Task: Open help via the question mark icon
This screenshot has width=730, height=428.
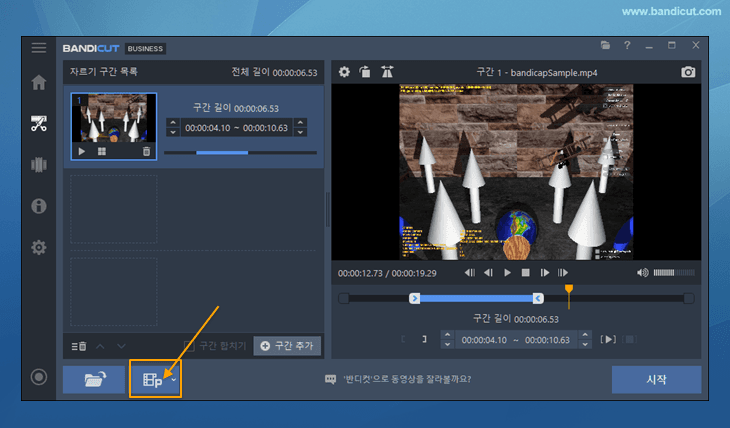Action: click(x=627, y=45)
